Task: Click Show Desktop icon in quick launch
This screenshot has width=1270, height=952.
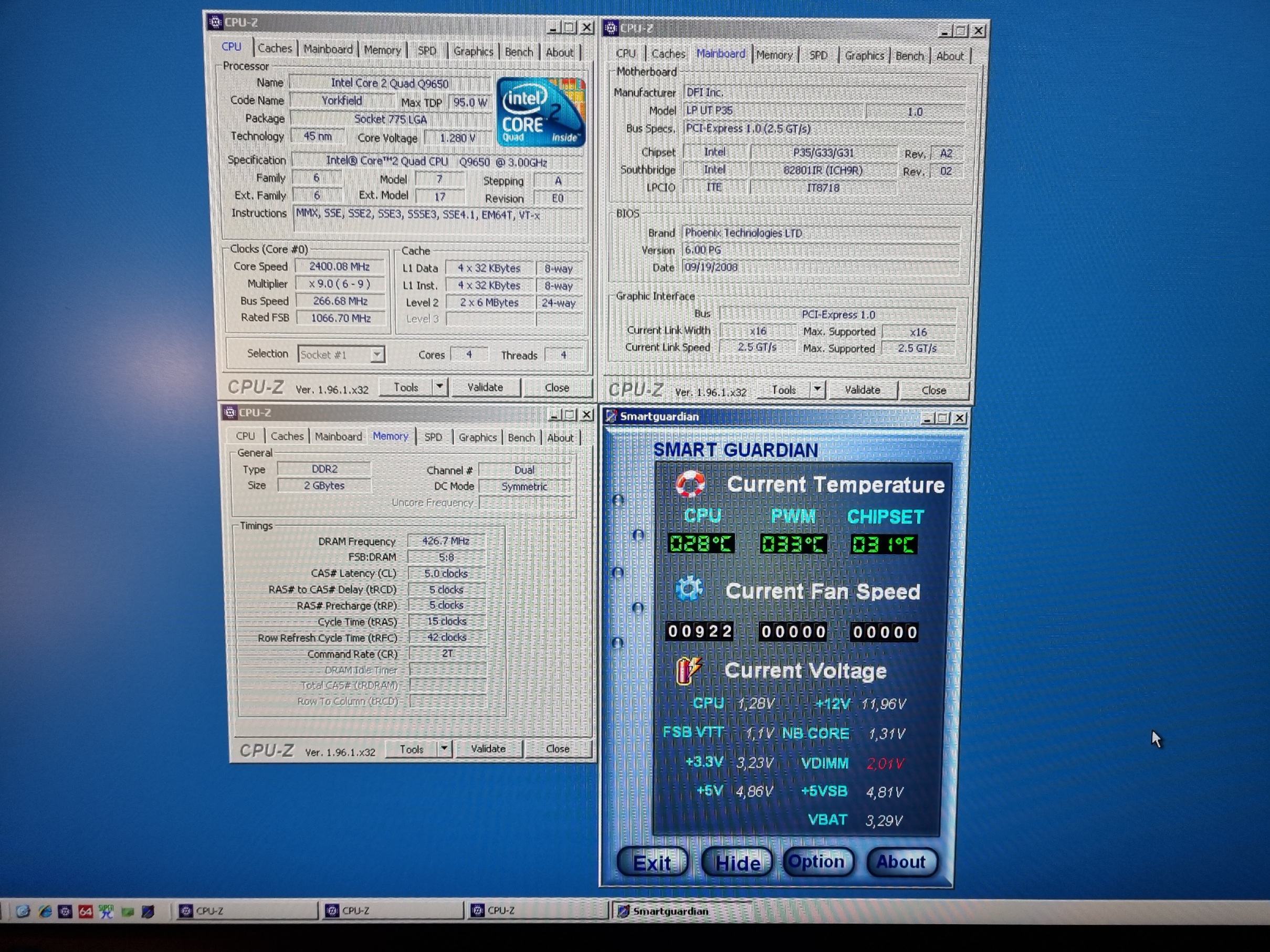Action: (x=23, y=911)
